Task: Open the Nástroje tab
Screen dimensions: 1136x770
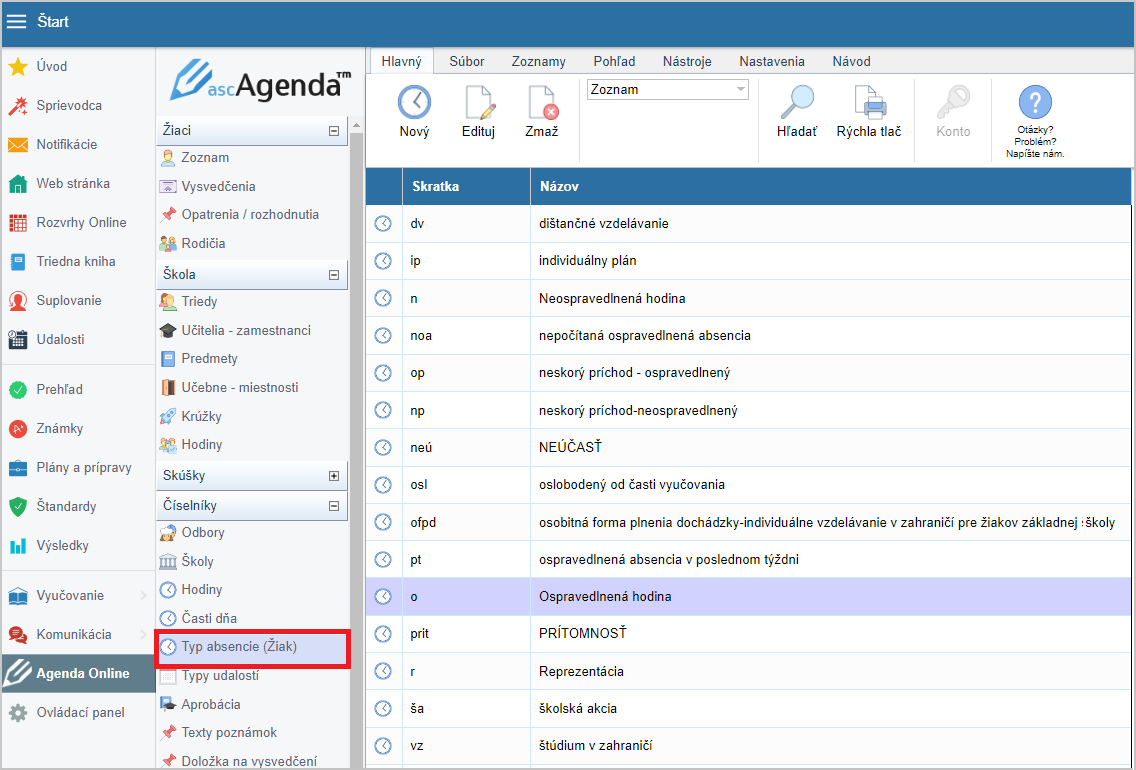Action: coord(687,62)
